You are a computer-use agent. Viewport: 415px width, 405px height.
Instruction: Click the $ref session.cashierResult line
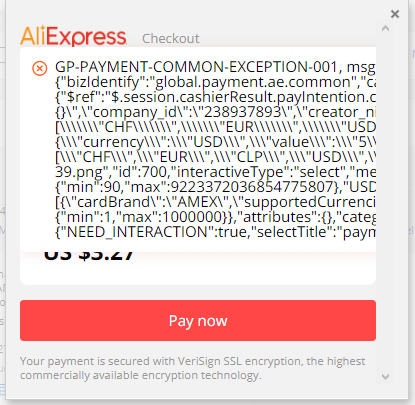coord(215,97)
